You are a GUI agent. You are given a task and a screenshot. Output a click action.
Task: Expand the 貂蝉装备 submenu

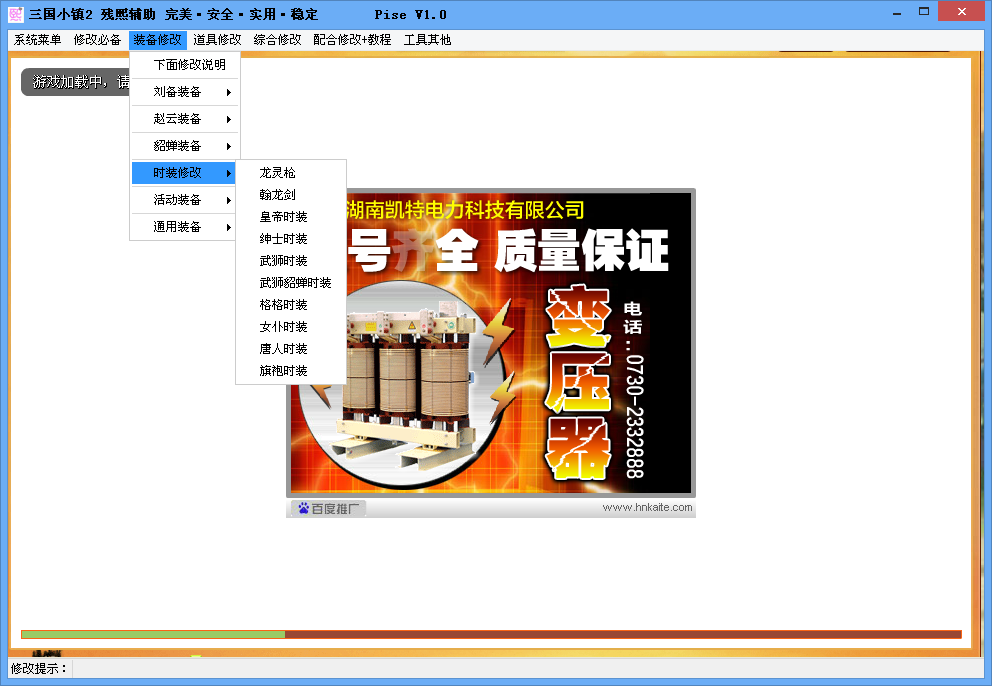tap(185, 146)
